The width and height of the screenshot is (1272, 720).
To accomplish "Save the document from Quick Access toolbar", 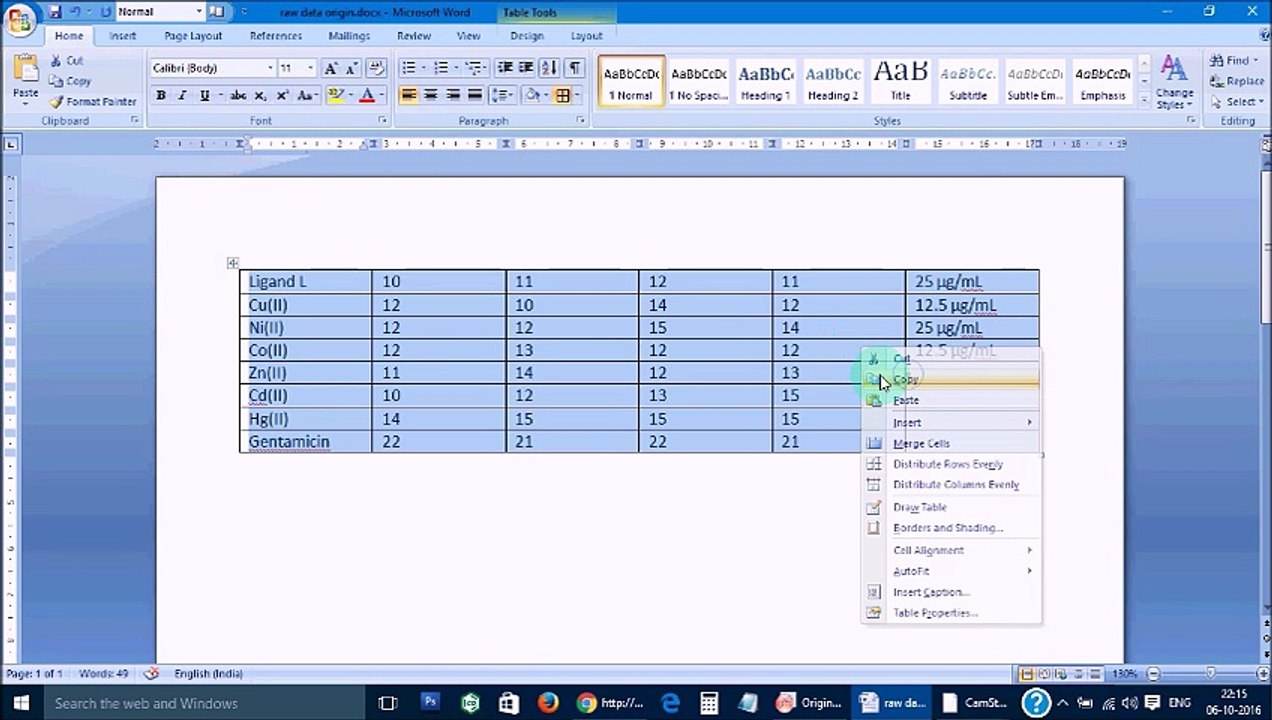I will [x=55, y=12].
